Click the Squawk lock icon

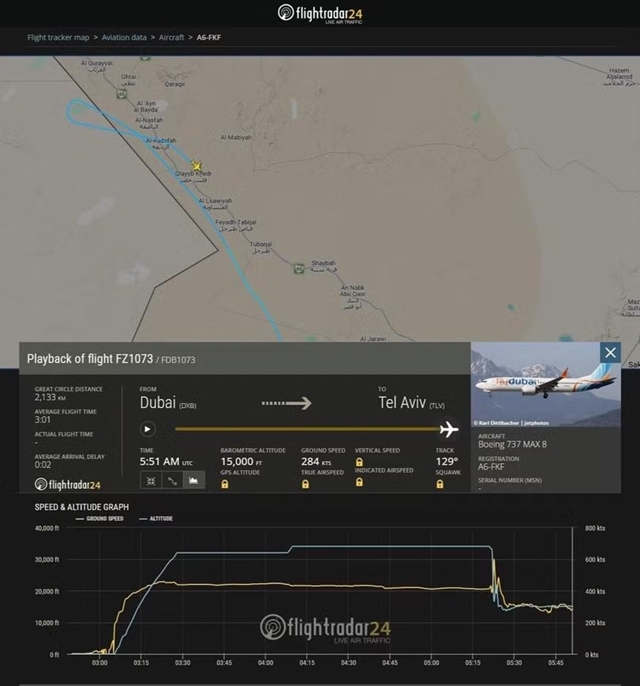[440, 484]
